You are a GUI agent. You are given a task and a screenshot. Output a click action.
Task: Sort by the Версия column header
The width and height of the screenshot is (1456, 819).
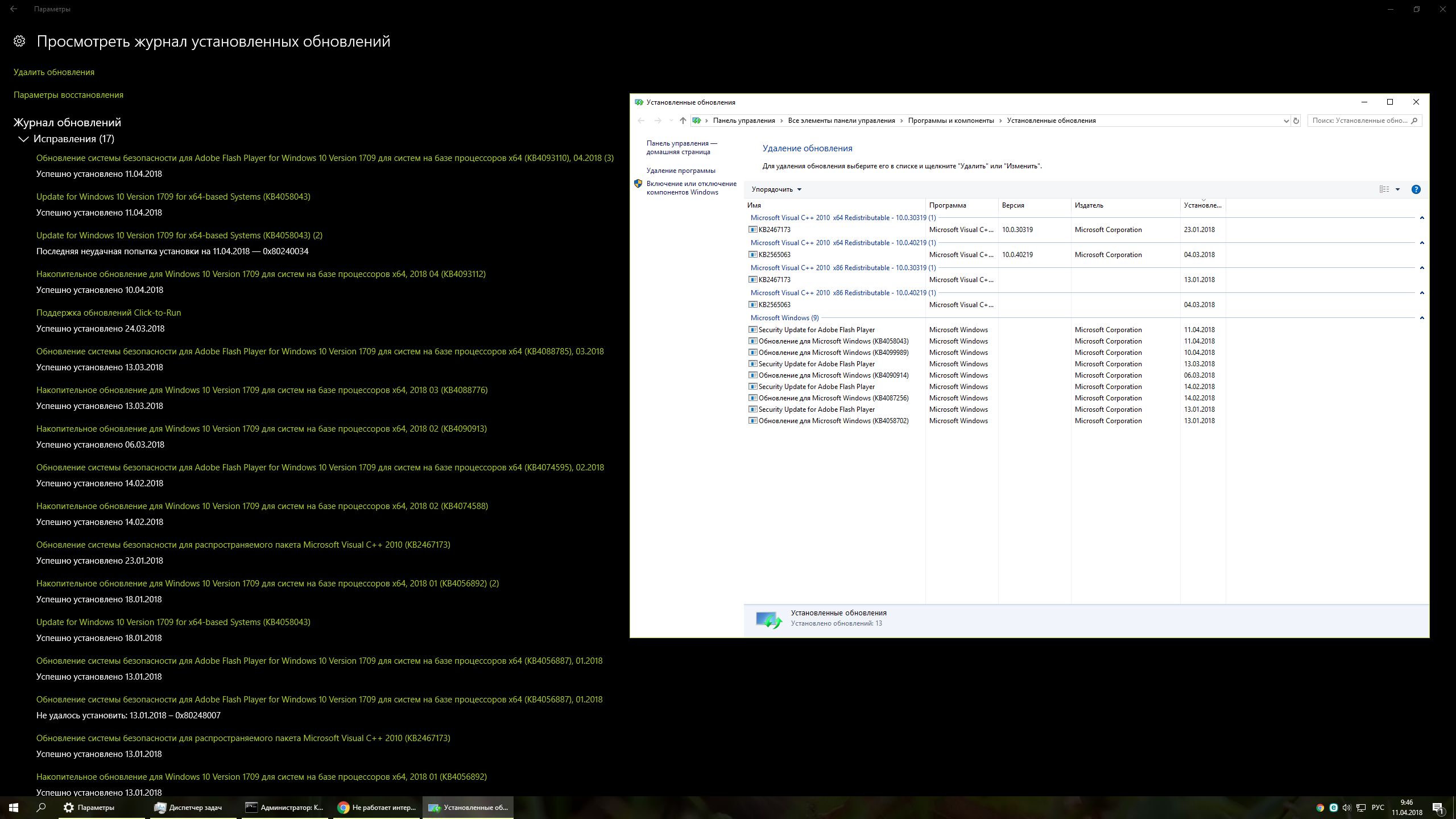tap(1035, 205)
